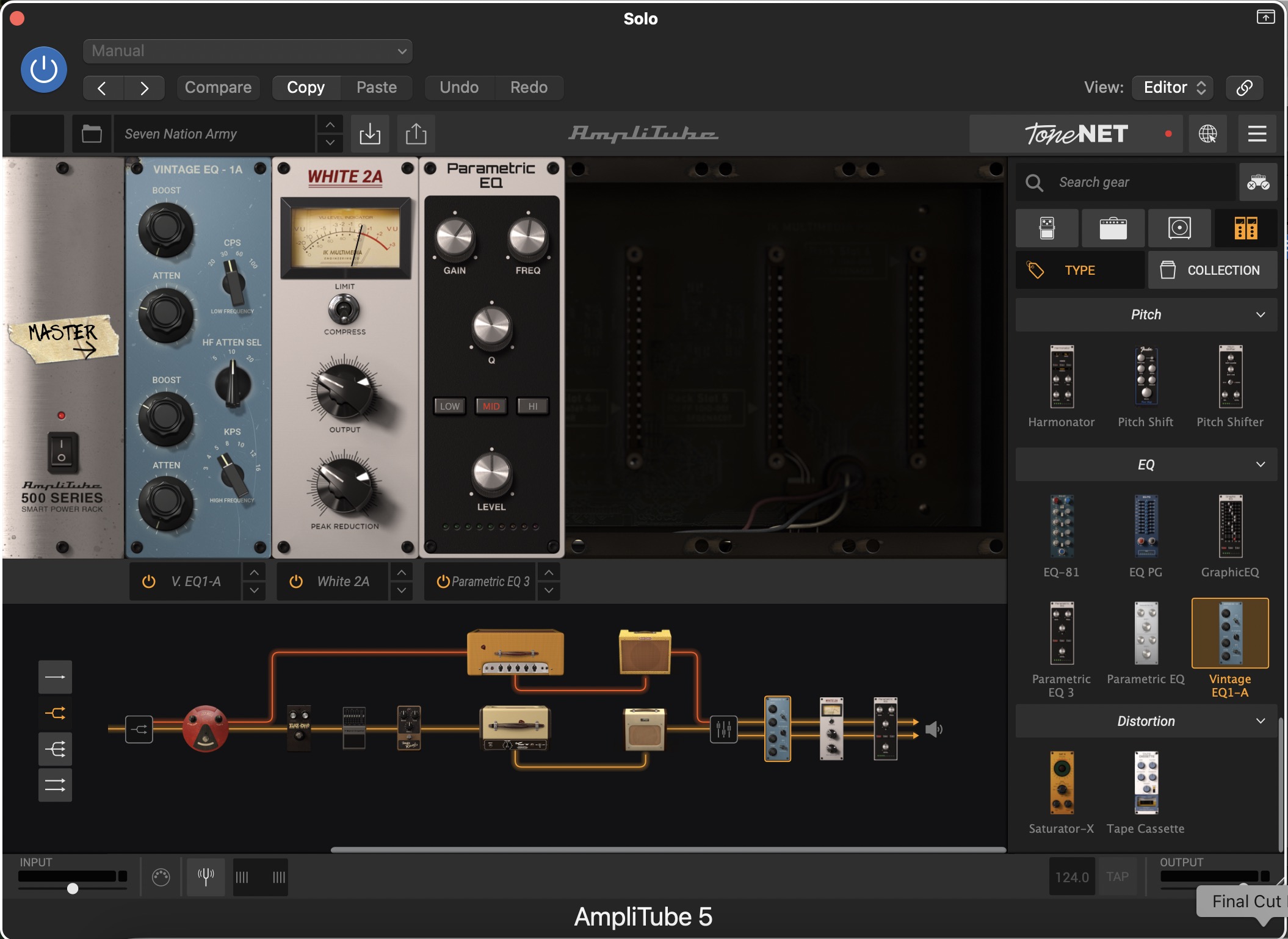Collapse the Pitch category
Image resolution: width=1288 pixels, height=939 pixels.
1146,314
